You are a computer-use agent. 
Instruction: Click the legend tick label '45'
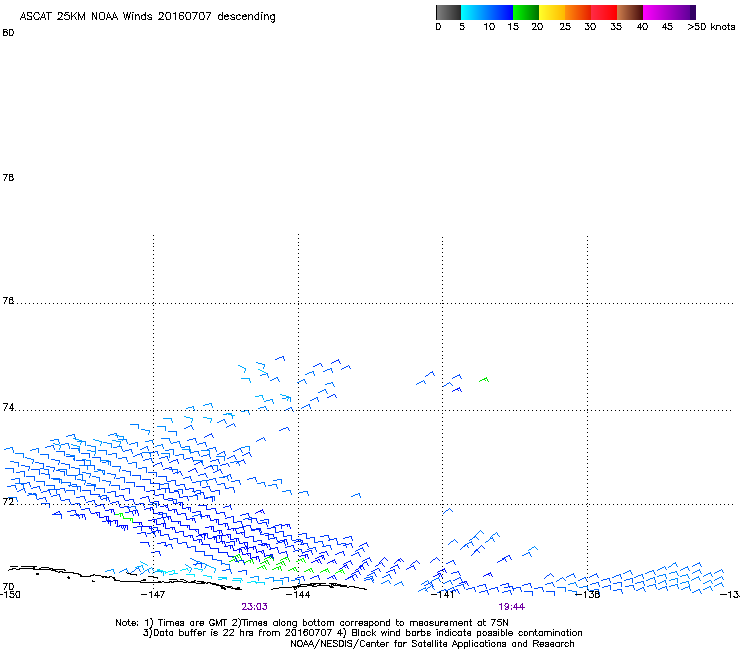pyautogui.click(x=667, y=27)
